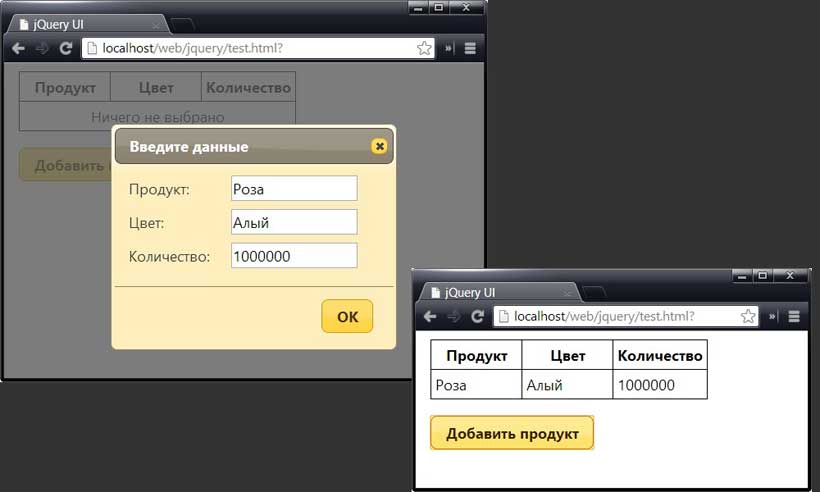Select the jQuery UI tab in the left window
The width and height of the screenshot is (820, 492).
(x=87, y=25)
